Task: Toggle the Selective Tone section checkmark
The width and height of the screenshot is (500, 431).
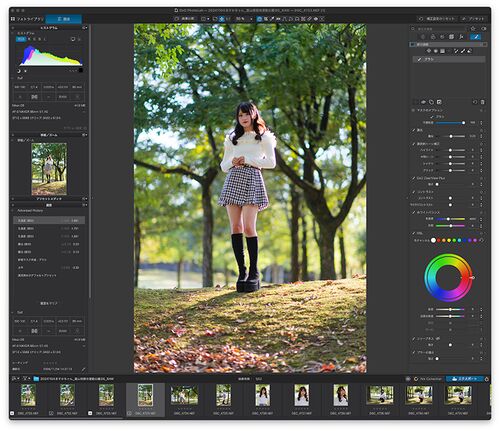Action: pyautogui.click(x=414, y=144)
